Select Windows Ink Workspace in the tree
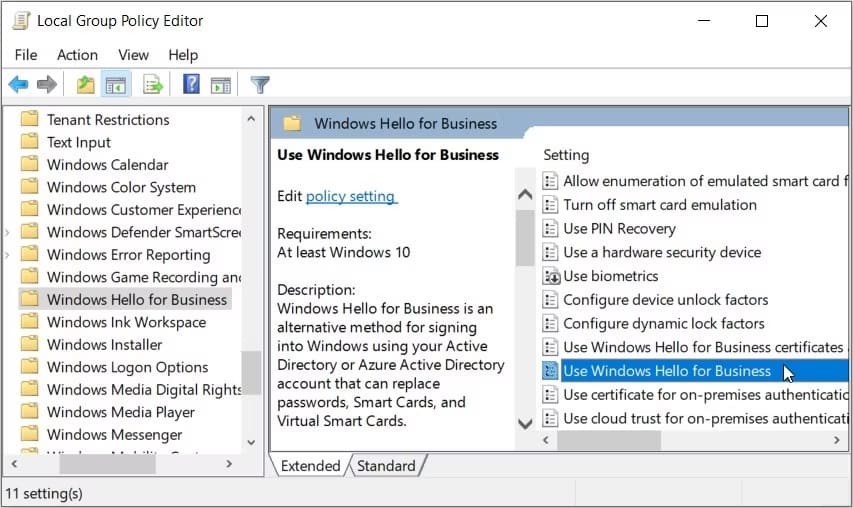Screen dimensions: 853x508 coord(126,322)
